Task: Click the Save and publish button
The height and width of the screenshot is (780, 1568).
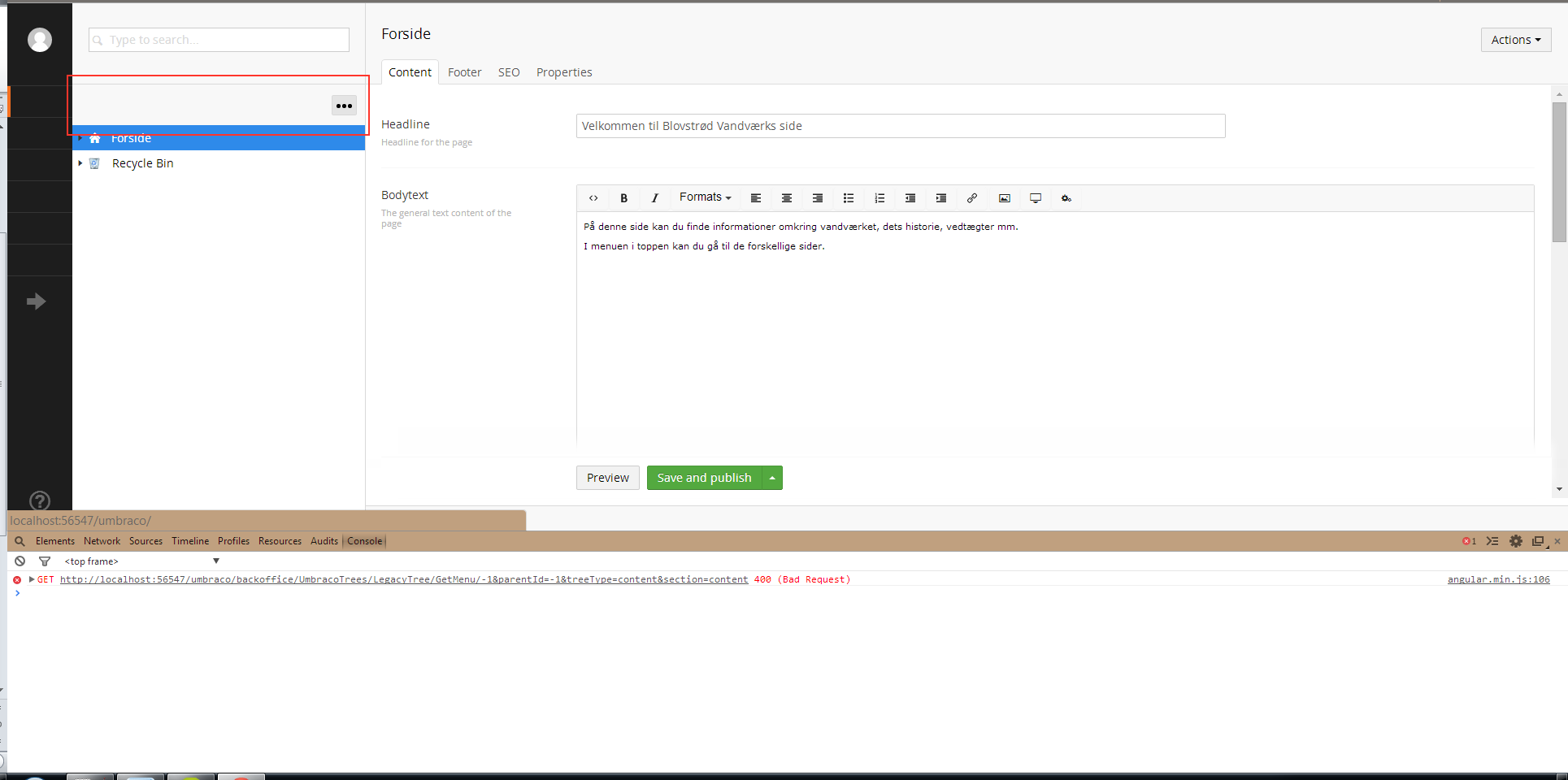Action: (704, 478)
